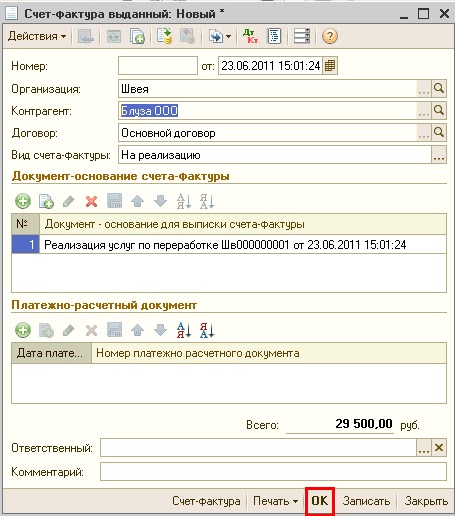The image size is (455, 516).
Task: Add row in Документ-основание table
Action: (x=23, y=201)
